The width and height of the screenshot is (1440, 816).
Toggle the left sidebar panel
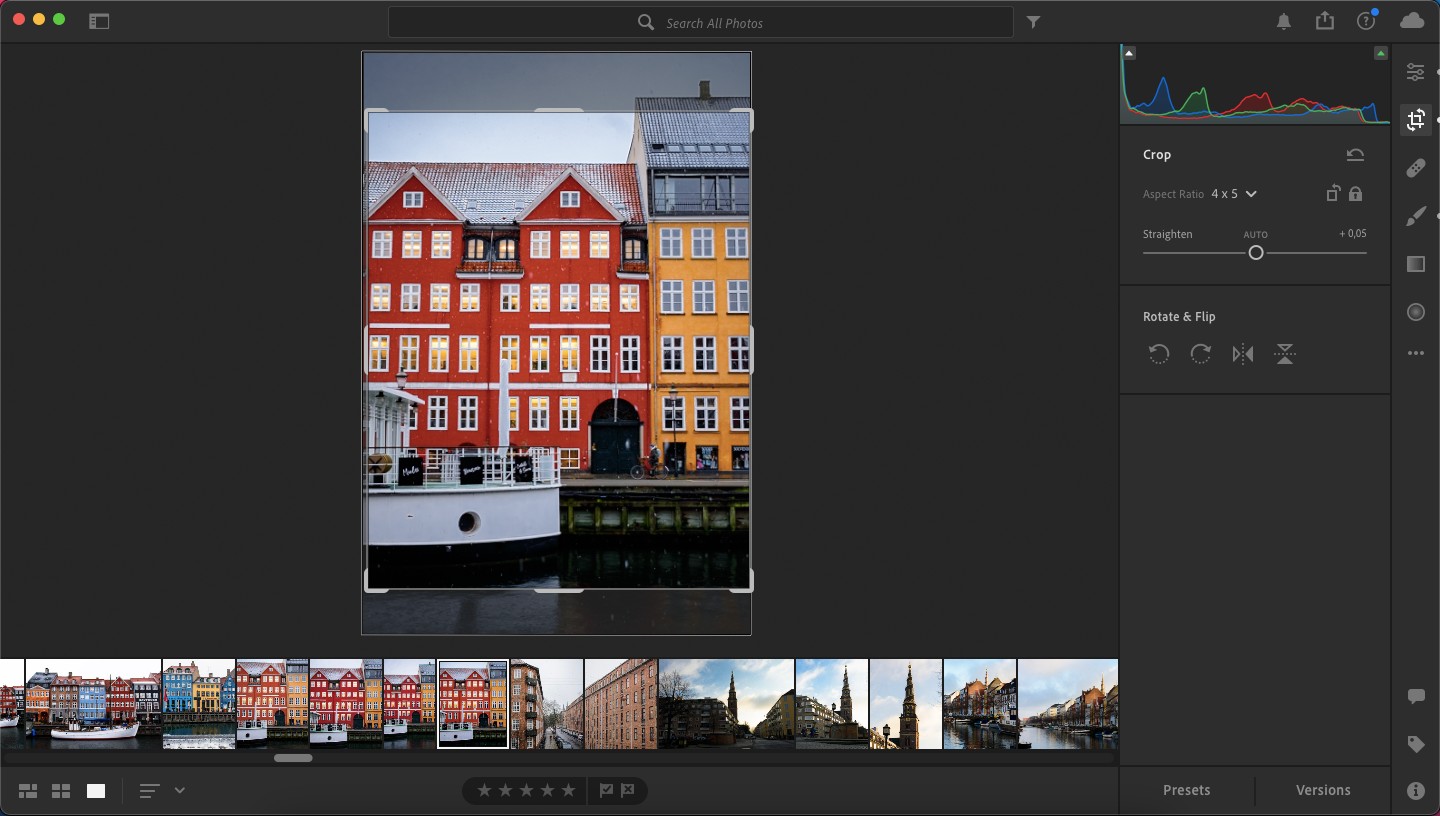99,21
